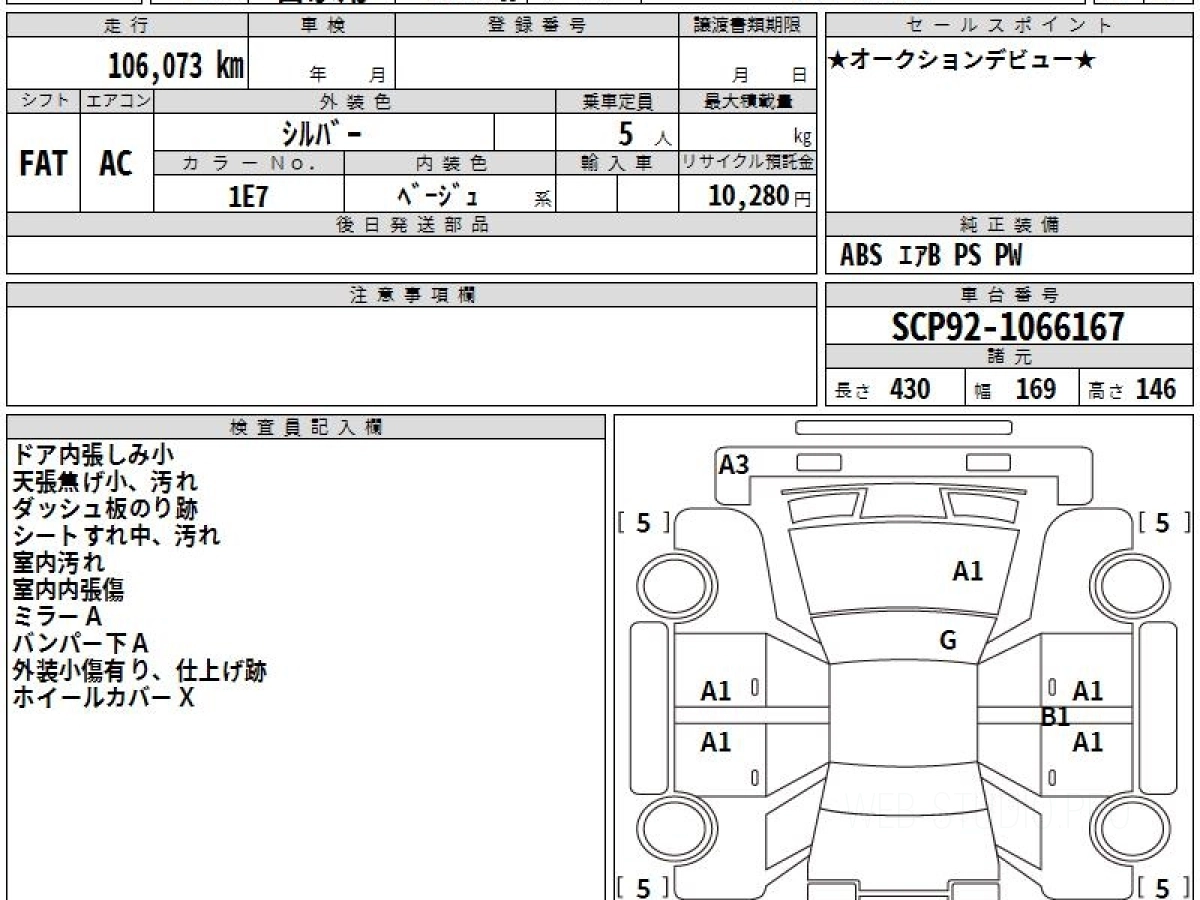The image size is (1200, 900).
Task: Select the width value 幅 169
Action: click(1016, 389)
